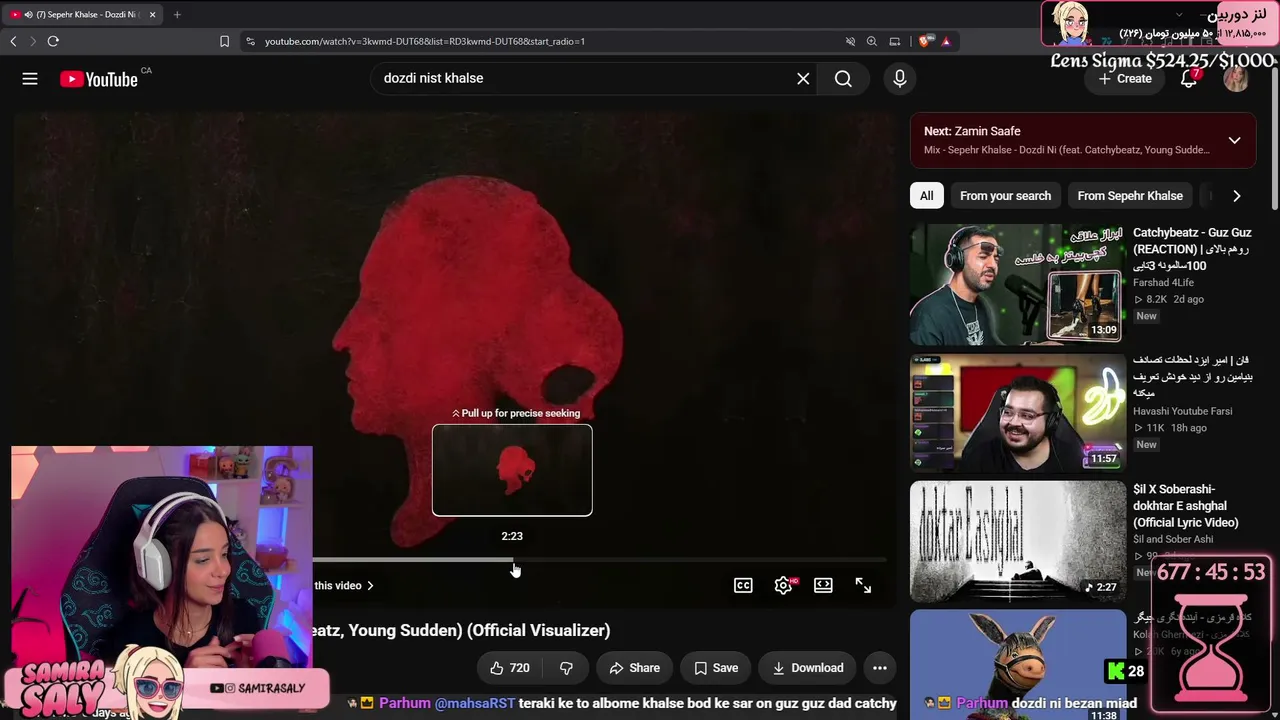Save the video to a playlist
The height and width of the screenshot is (720, 1280).
pos(715,668)
